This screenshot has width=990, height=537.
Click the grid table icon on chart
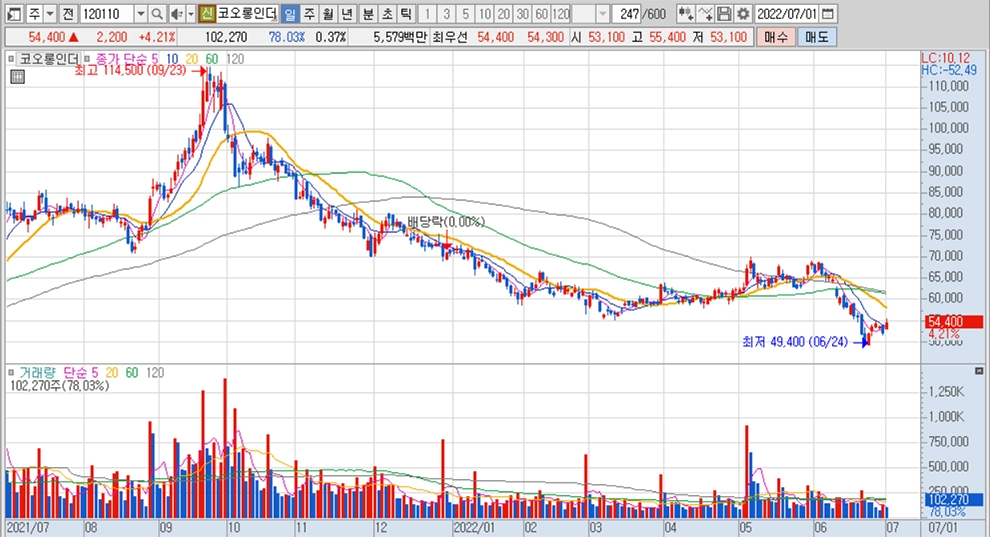click(x=18, y=77)
